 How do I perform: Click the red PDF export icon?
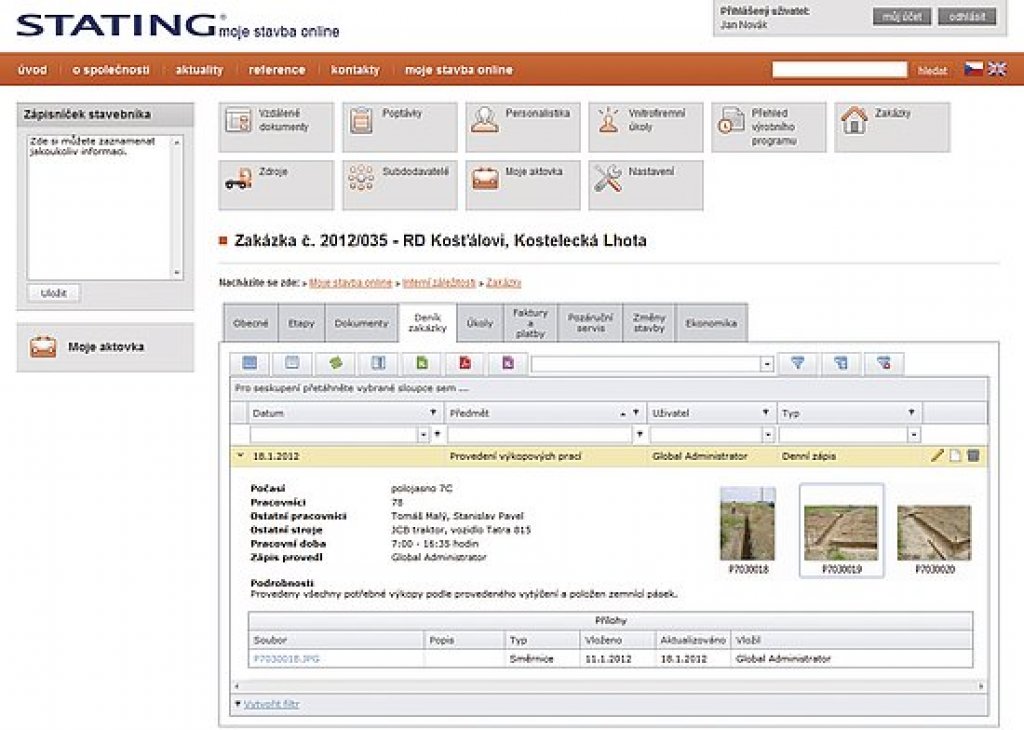(x=465, y=364)
